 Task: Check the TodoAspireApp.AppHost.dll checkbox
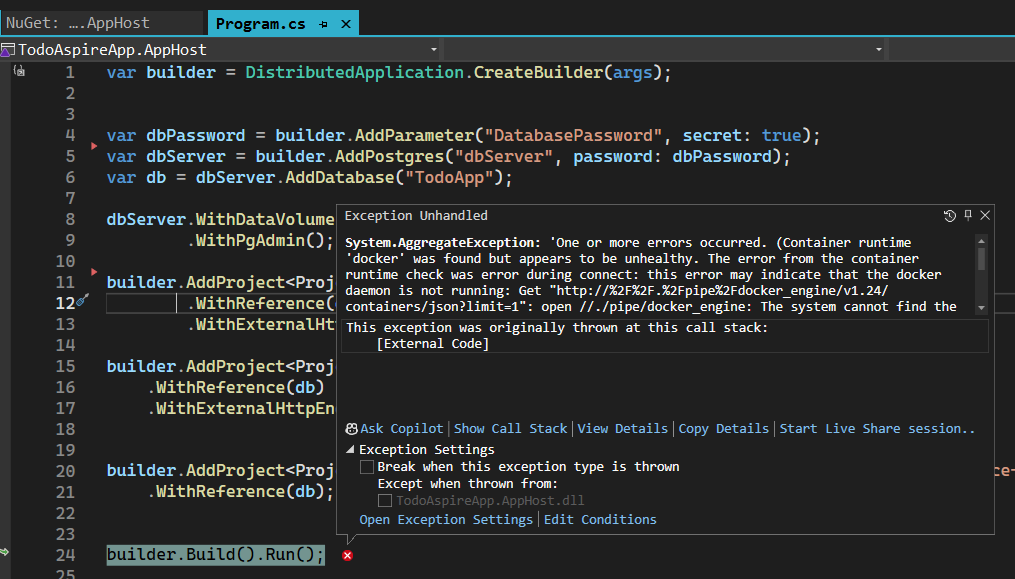point(385,501)
